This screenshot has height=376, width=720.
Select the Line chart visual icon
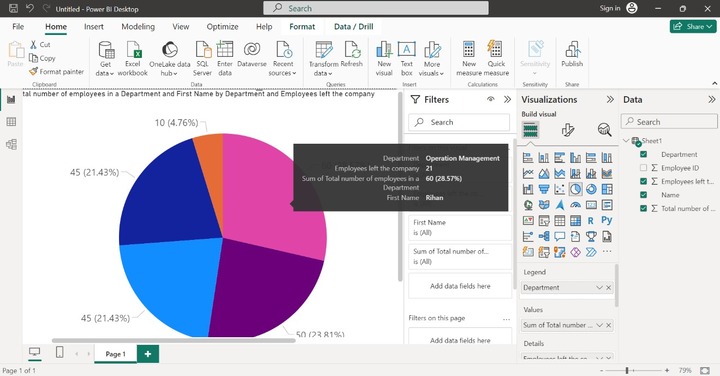528,174
